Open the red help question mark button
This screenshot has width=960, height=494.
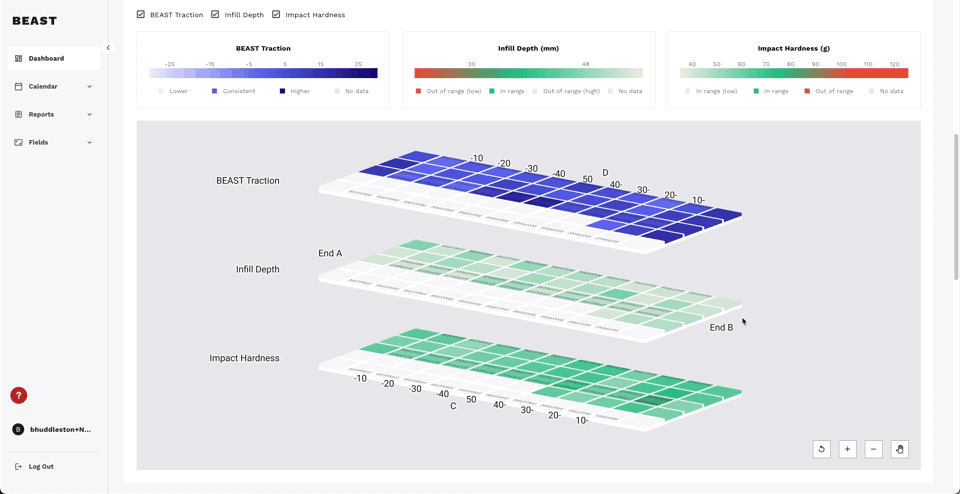(x=18, y=395)
